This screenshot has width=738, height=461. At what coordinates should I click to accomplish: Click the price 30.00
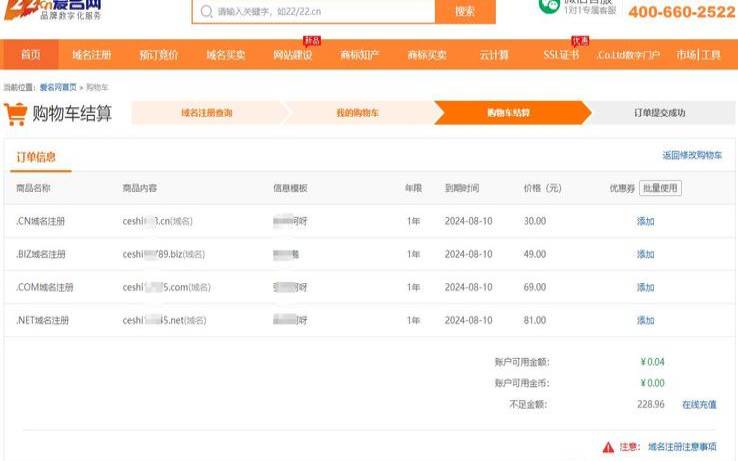(x=535, y=221)
